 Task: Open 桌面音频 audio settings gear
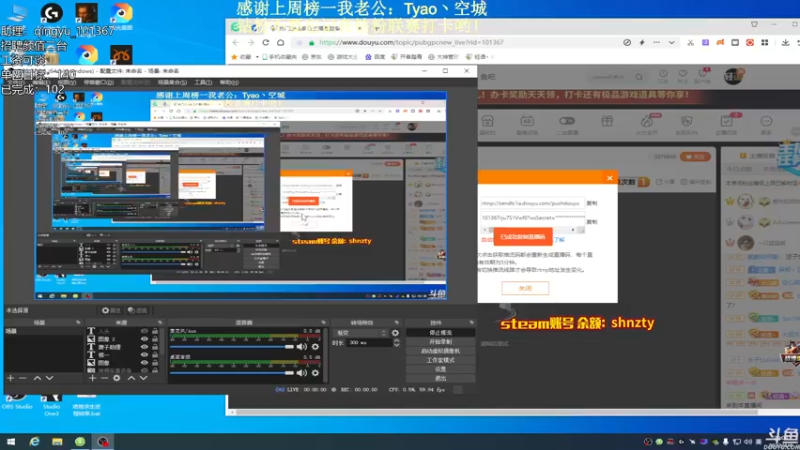(x=315, y=373)
